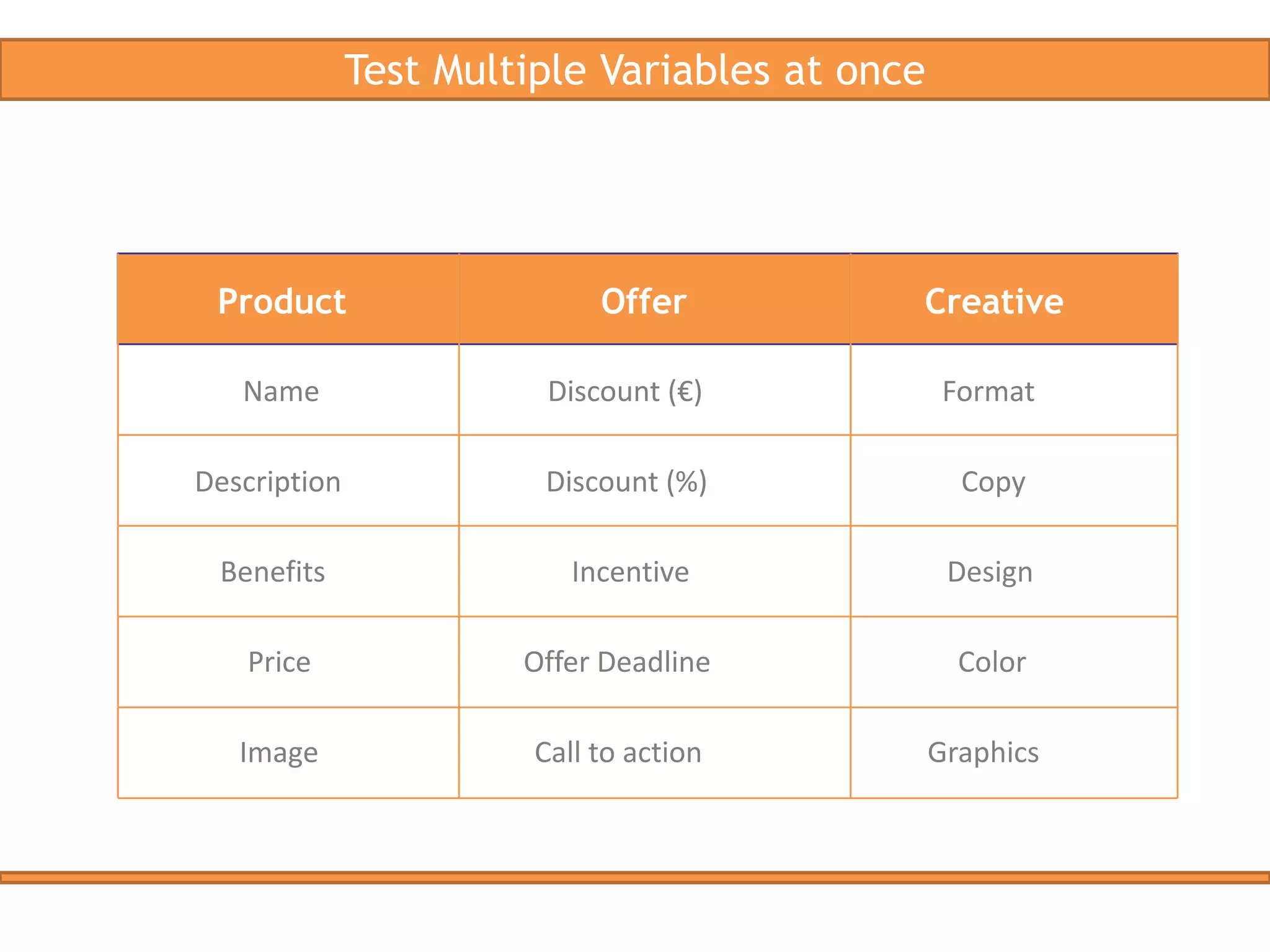Click the Design cell
The width and height of the screenshot is (1270, 952).
[x=990, y=571]
